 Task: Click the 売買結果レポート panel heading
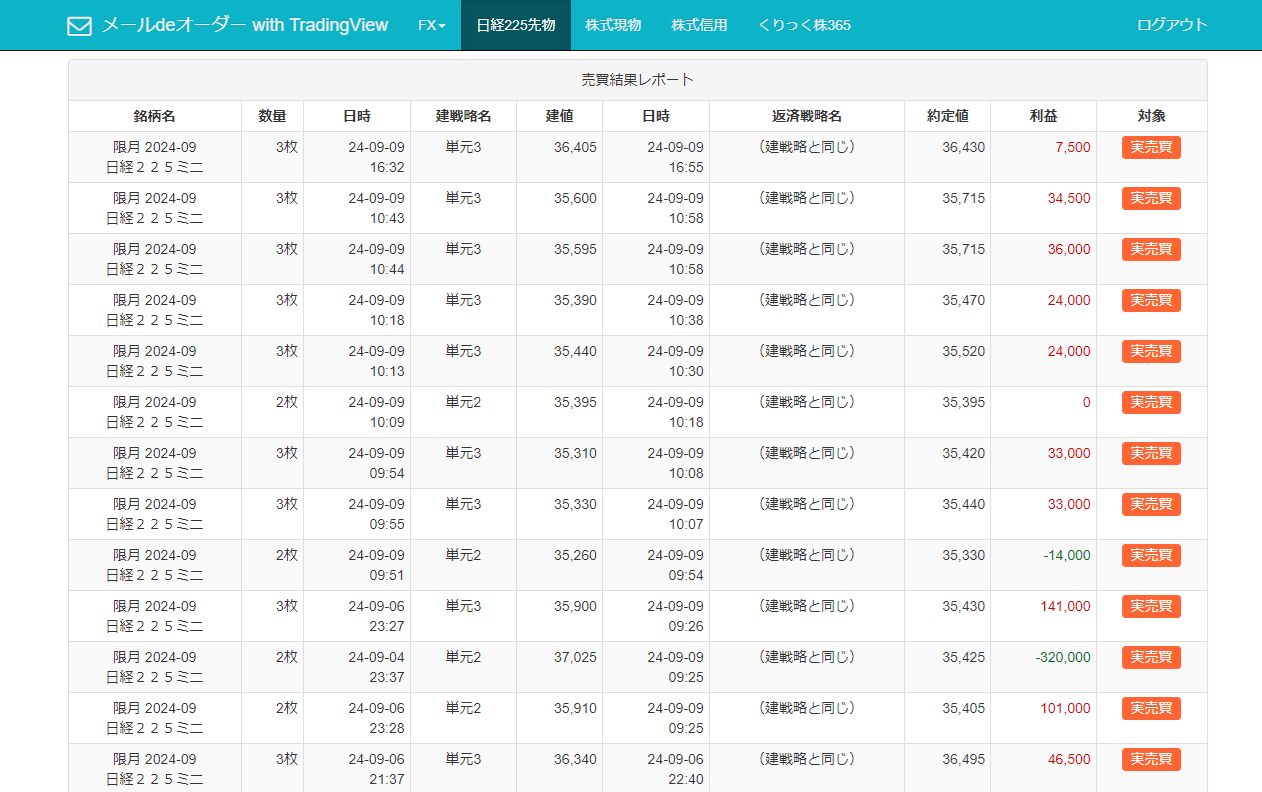pyautogui.click(x=638, y=80)
